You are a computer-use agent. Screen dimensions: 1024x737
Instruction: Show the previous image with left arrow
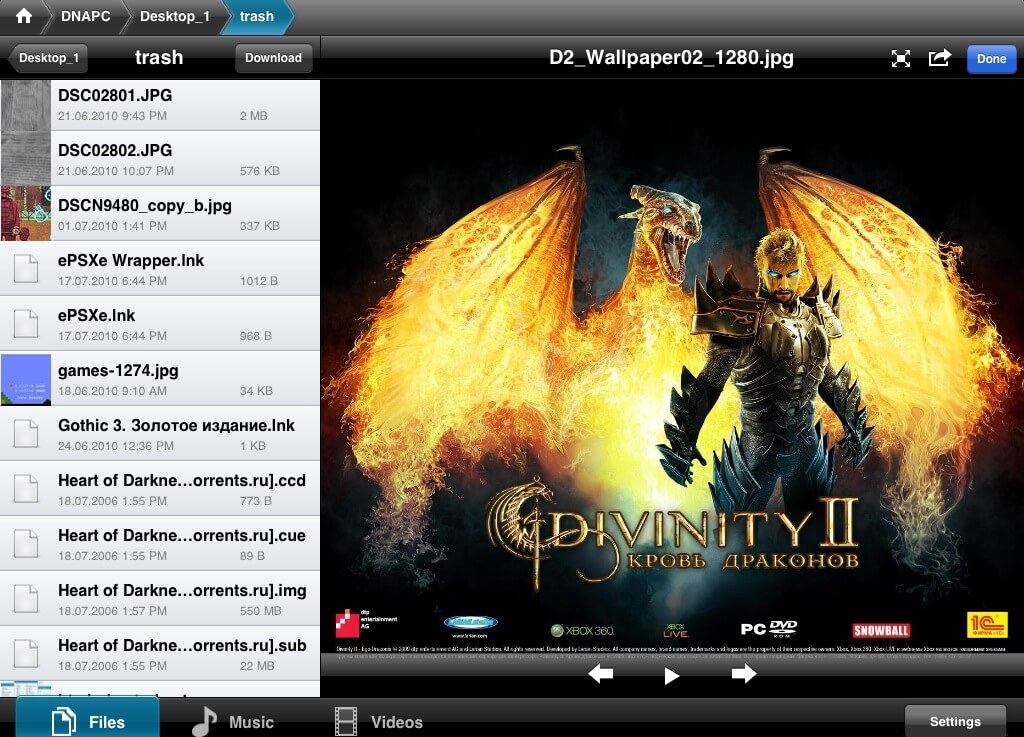(600, 674)
